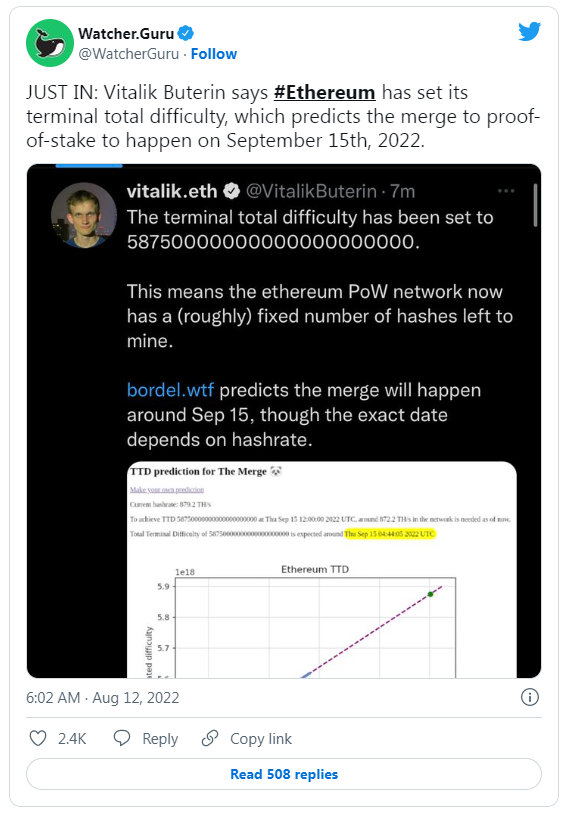Click the copy link chain icon

[x=209, y=738]
